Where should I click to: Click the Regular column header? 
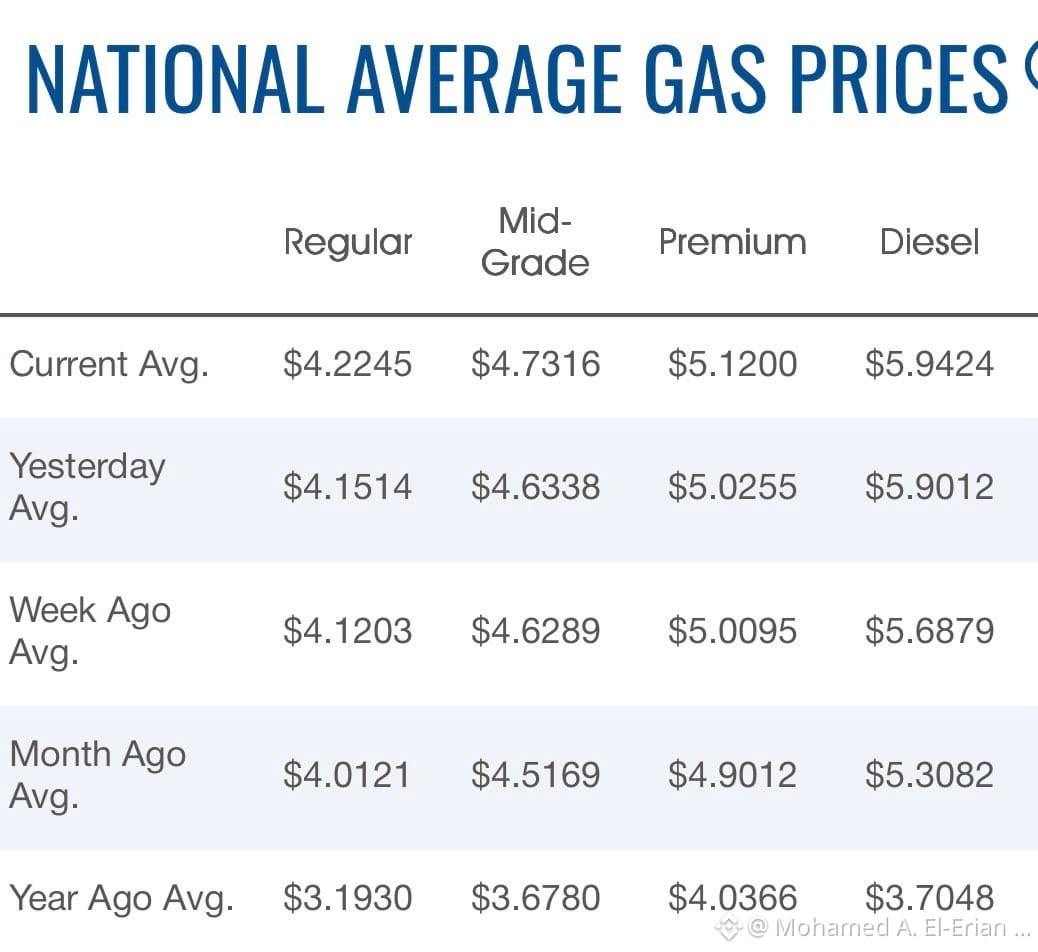click(348, 244)
